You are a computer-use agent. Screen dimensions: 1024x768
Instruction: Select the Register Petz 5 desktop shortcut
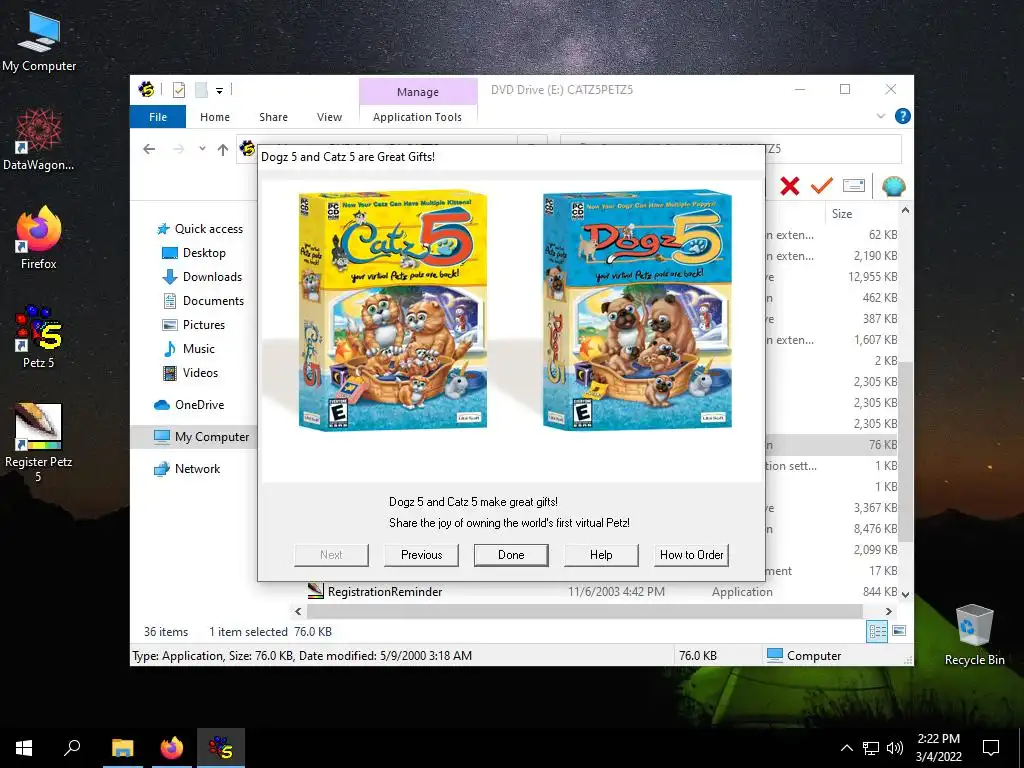point(39,442)
